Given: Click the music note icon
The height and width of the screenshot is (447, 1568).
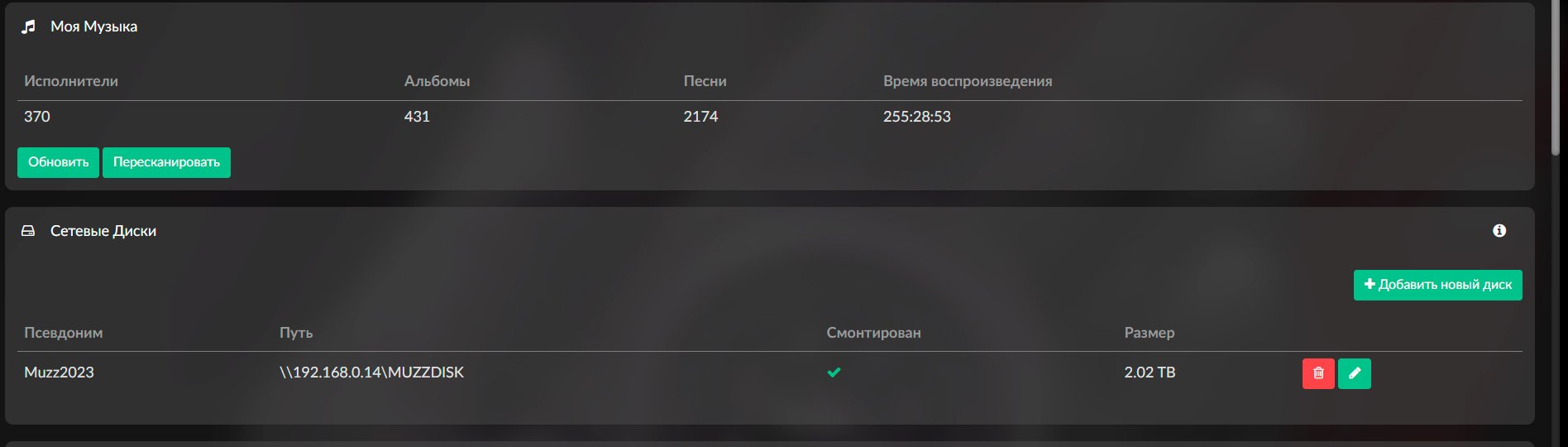Looking at the screenshot, I should tap(29, 26).
